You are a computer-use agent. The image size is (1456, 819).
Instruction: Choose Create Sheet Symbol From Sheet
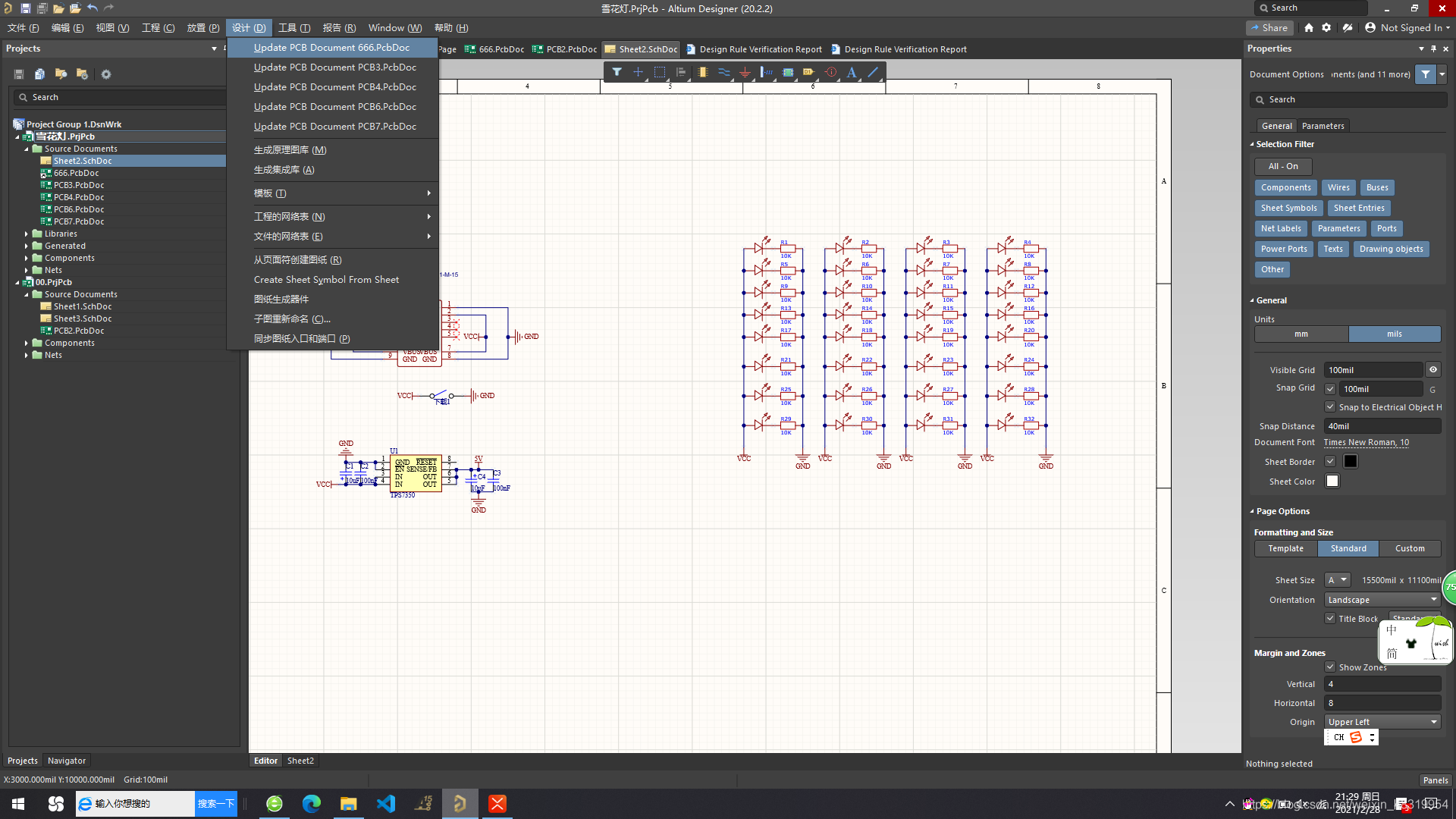click(326, 280)
